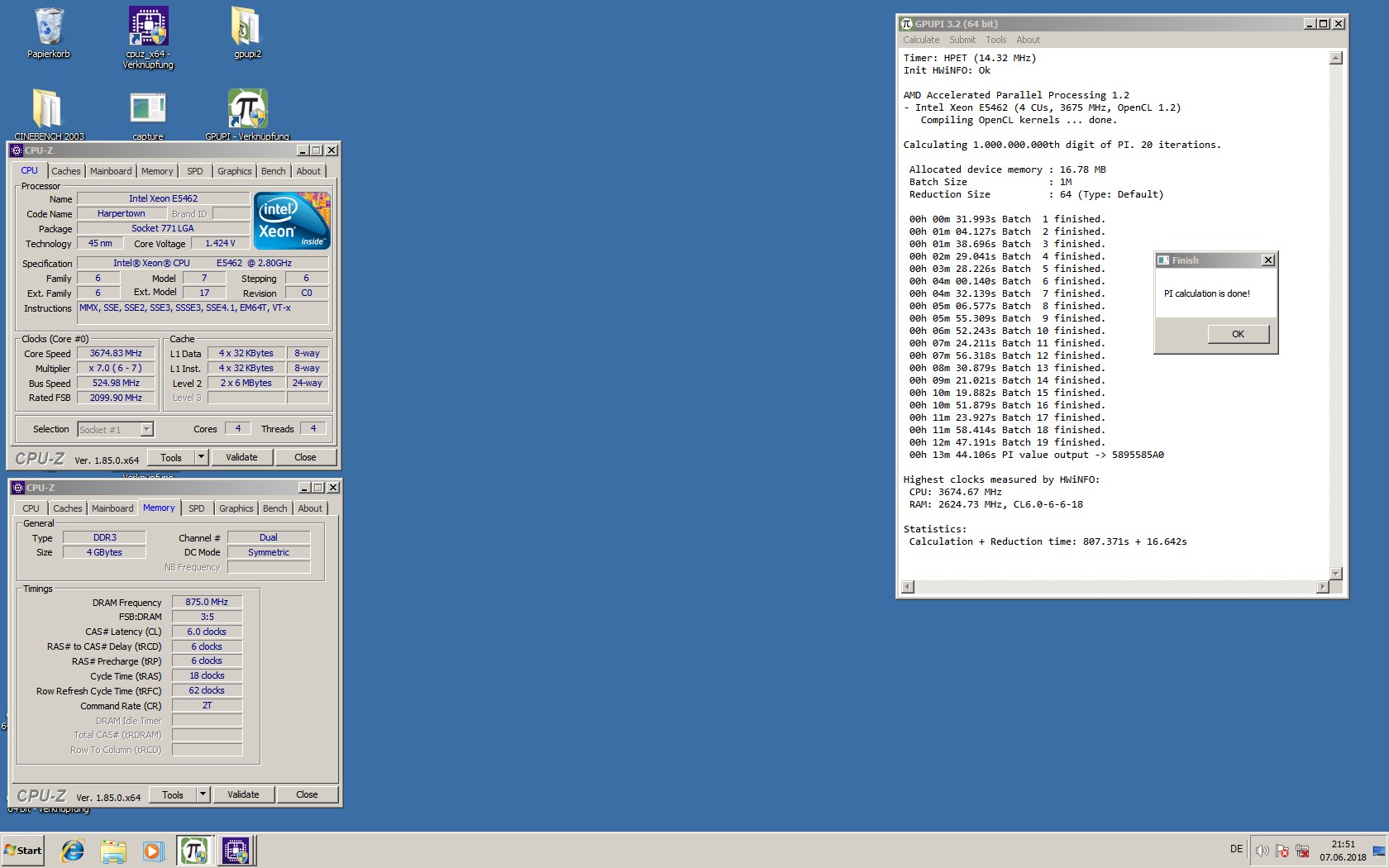The width and height of the screenshot is (1389, 868).
Task: Open the Tools menu in GPUPI
Action: (x=996, y=40)
